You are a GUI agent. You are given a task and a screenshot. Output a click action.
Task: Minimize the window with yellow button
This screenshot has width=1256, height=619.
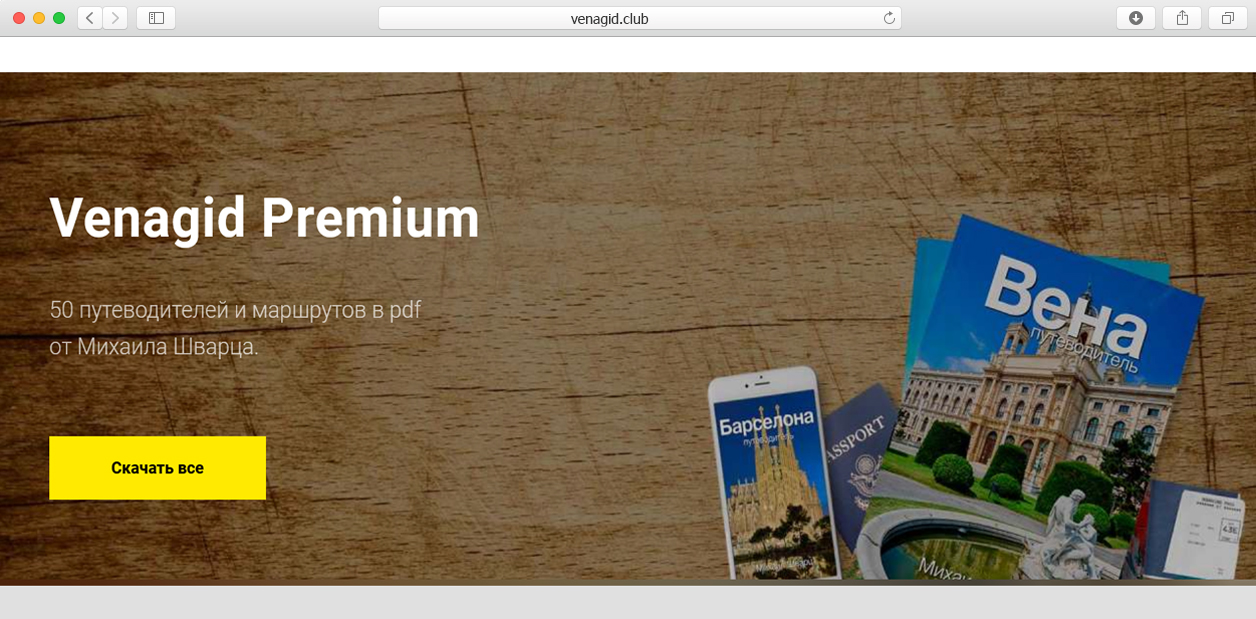39,18
